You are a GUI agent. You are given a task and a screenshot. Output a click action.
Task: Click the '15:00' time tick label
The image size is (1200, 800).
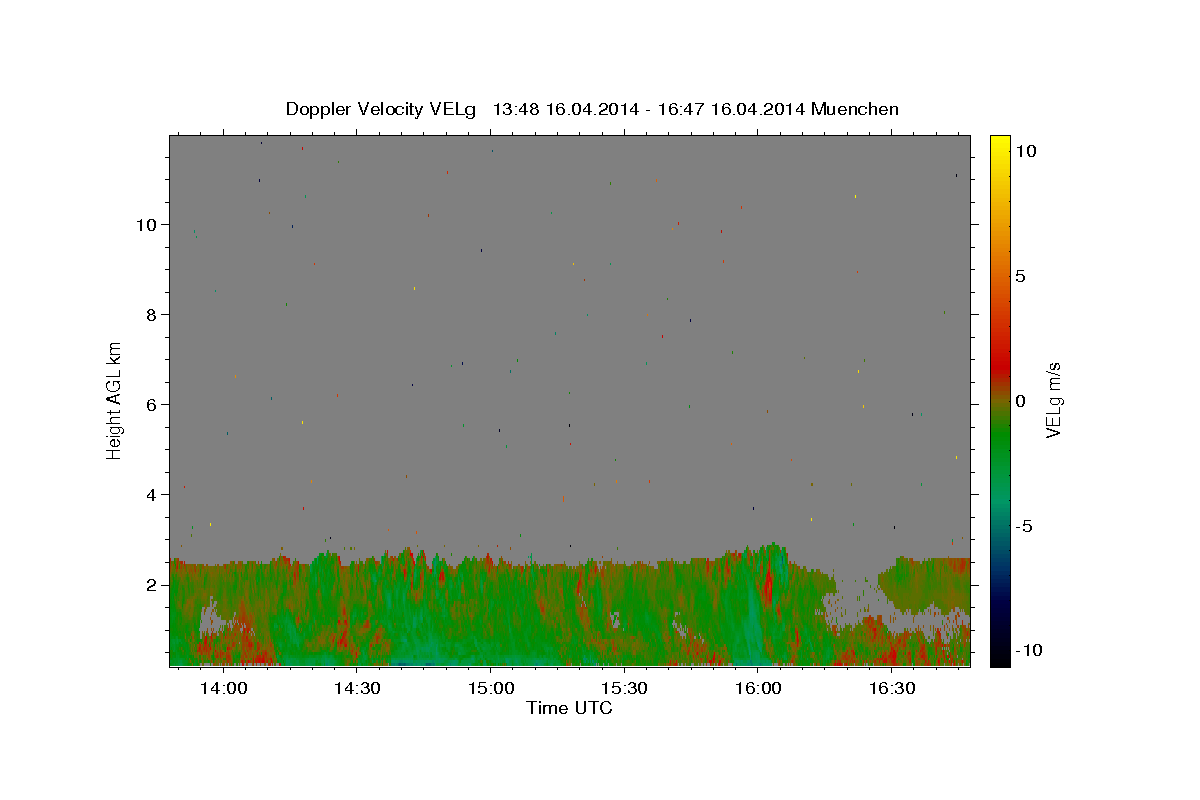pyautogui.click(x=490, y=688)
